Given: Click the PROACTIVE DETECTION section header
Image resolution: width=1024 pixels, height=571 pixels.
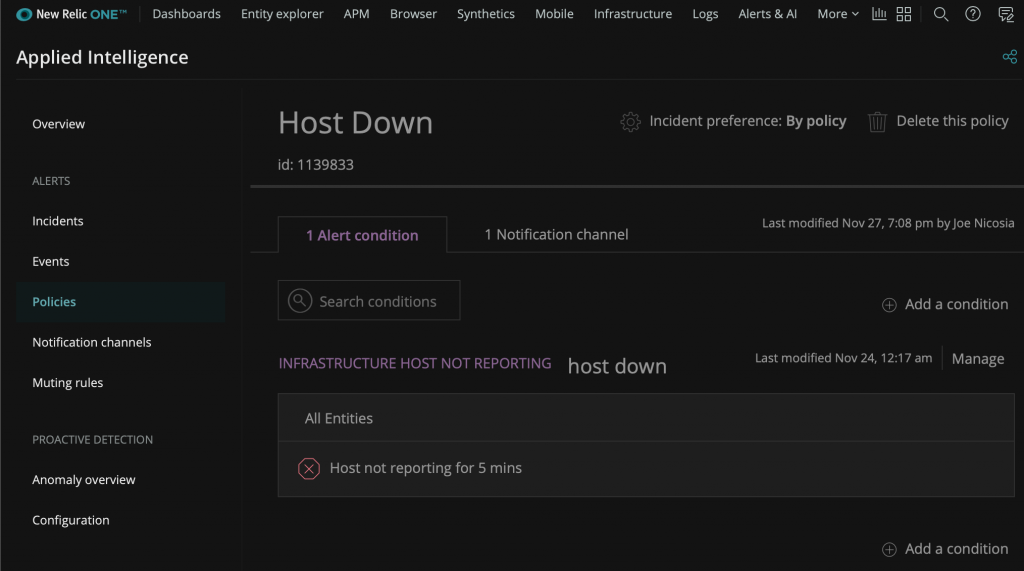Looking at the screenshot, I should click(93, 440).
